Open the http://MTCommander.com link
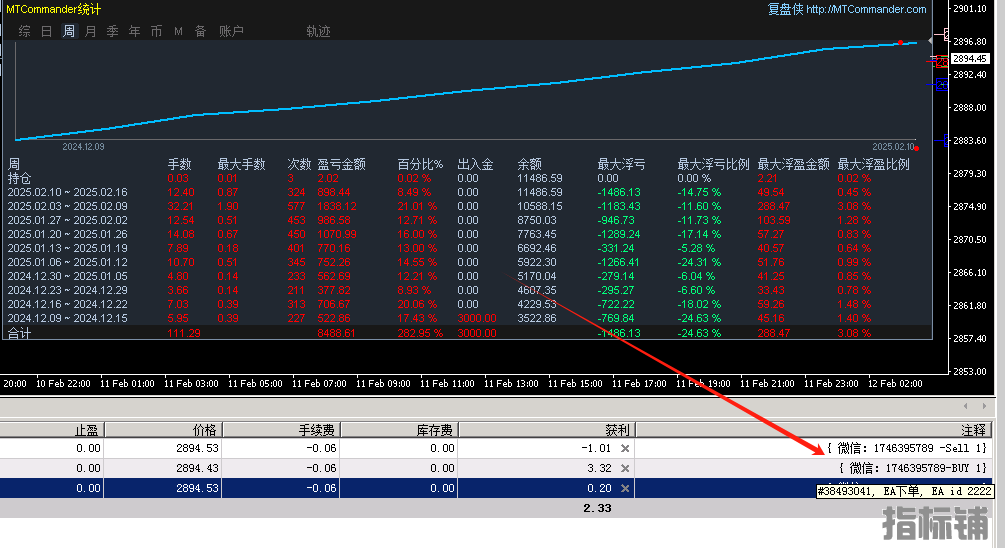The height and width of the screenshot is (548, 1005). 866,9
